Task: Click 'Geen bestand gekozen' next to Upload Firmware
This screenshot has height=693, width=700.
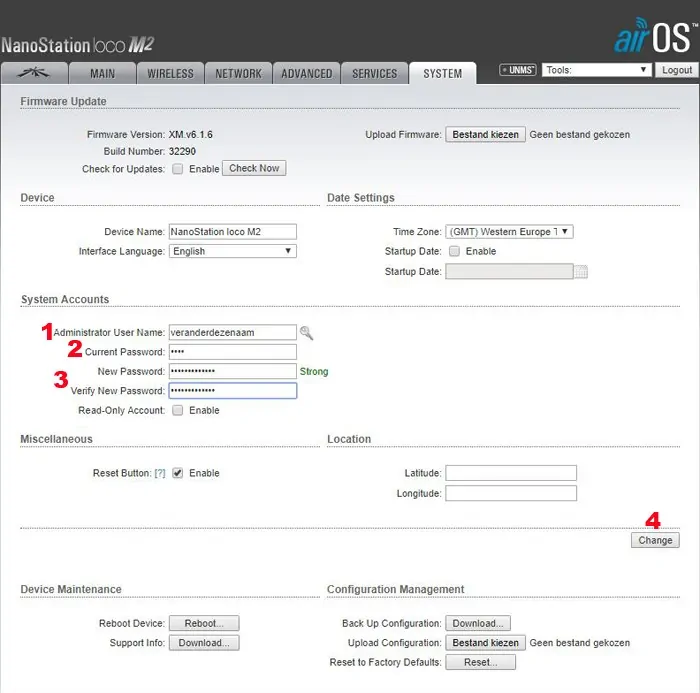Action: (579, 134)
